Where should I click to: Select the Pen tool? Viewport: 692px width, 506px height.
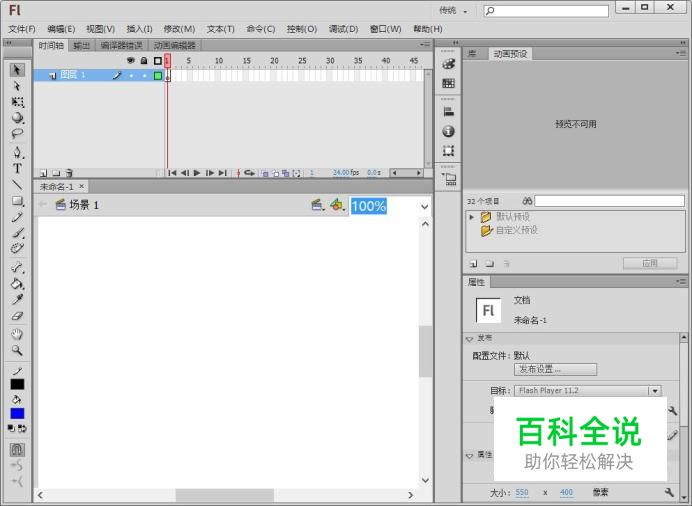point(17,153)
